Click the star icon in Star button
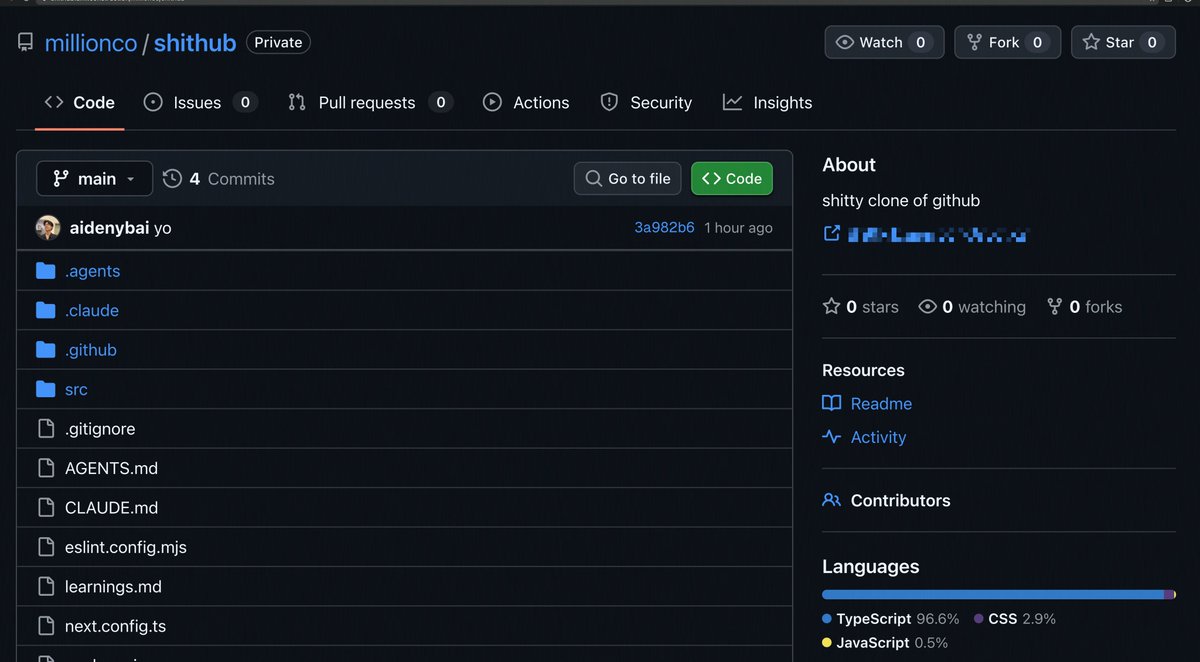This screenshot has width=1200, height=662. tap(1091, 42)
